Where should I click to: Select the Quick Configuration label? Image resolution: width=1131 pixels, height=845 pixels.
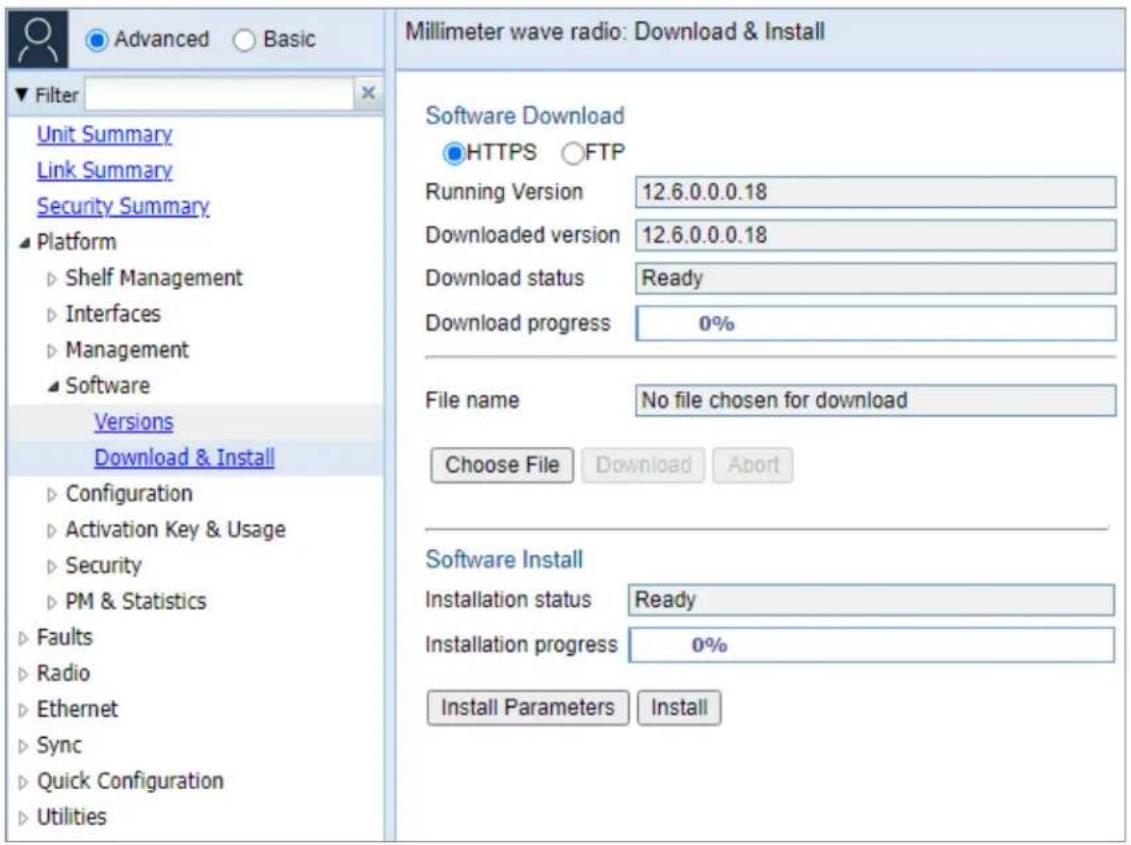point(130,781)
